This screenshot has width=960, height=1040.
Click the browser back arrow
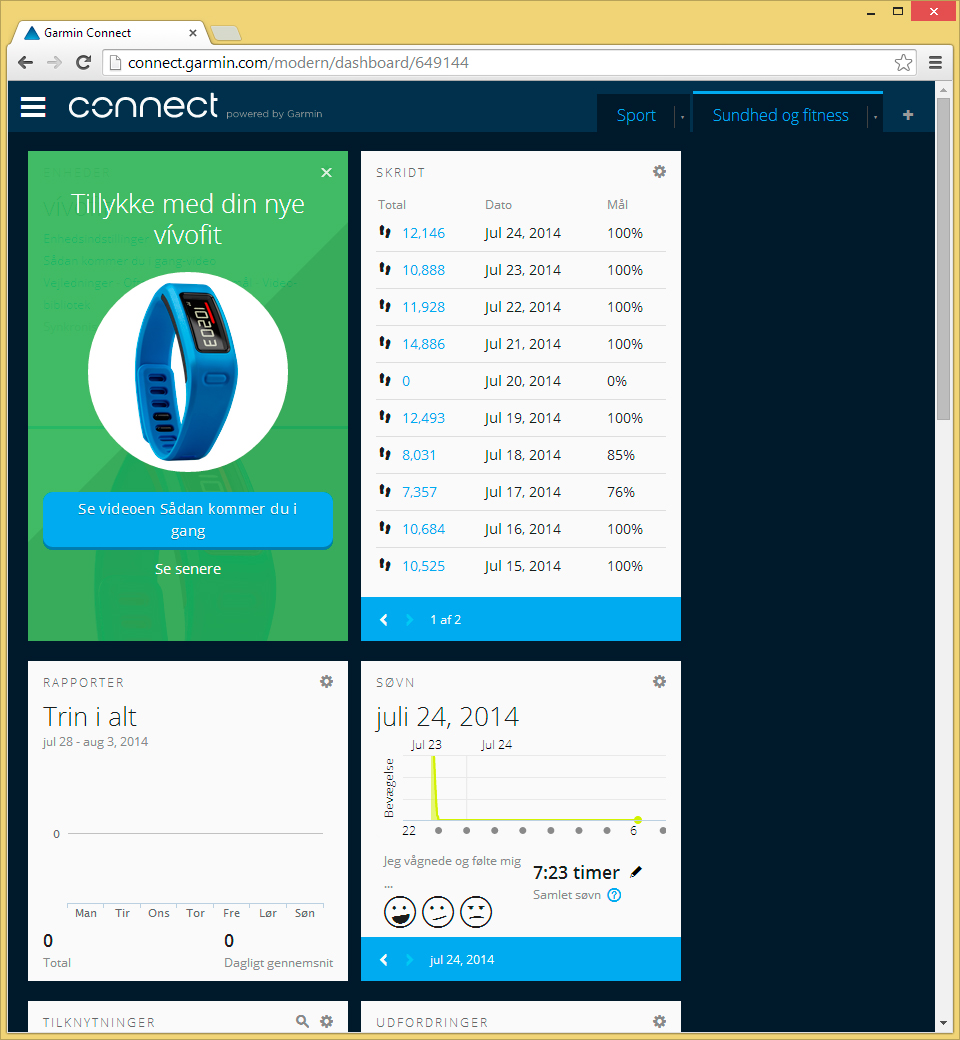click(x=25, y=62)
